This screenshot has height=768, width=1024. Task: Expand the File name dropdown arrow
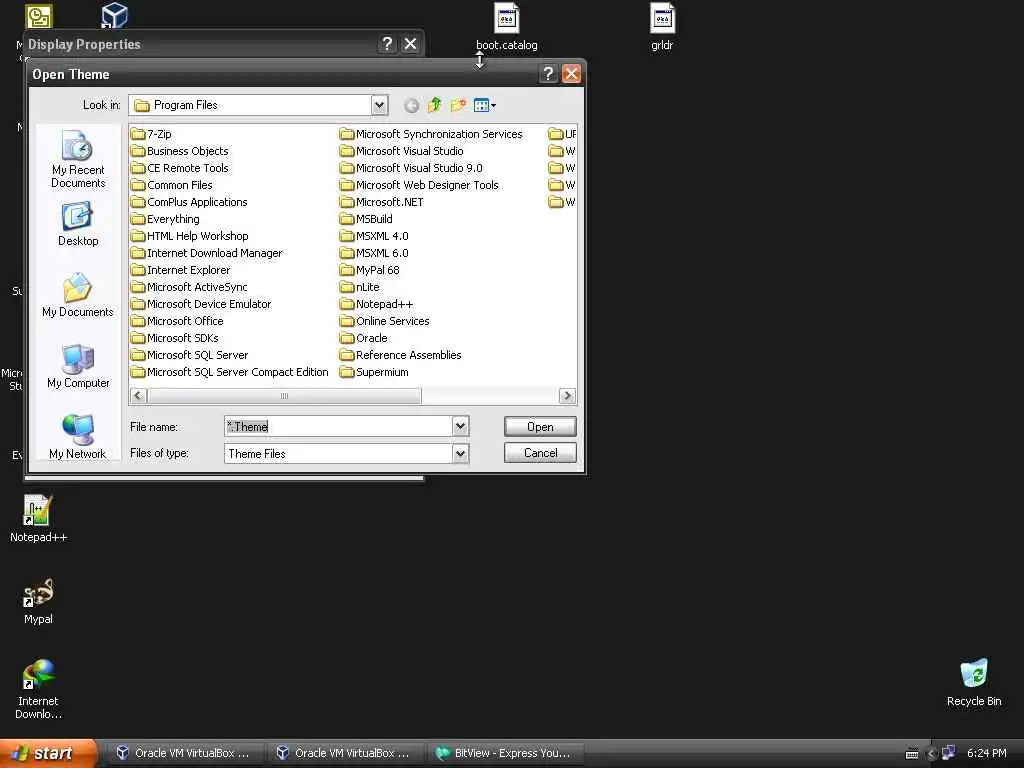(x=460, y=426)
